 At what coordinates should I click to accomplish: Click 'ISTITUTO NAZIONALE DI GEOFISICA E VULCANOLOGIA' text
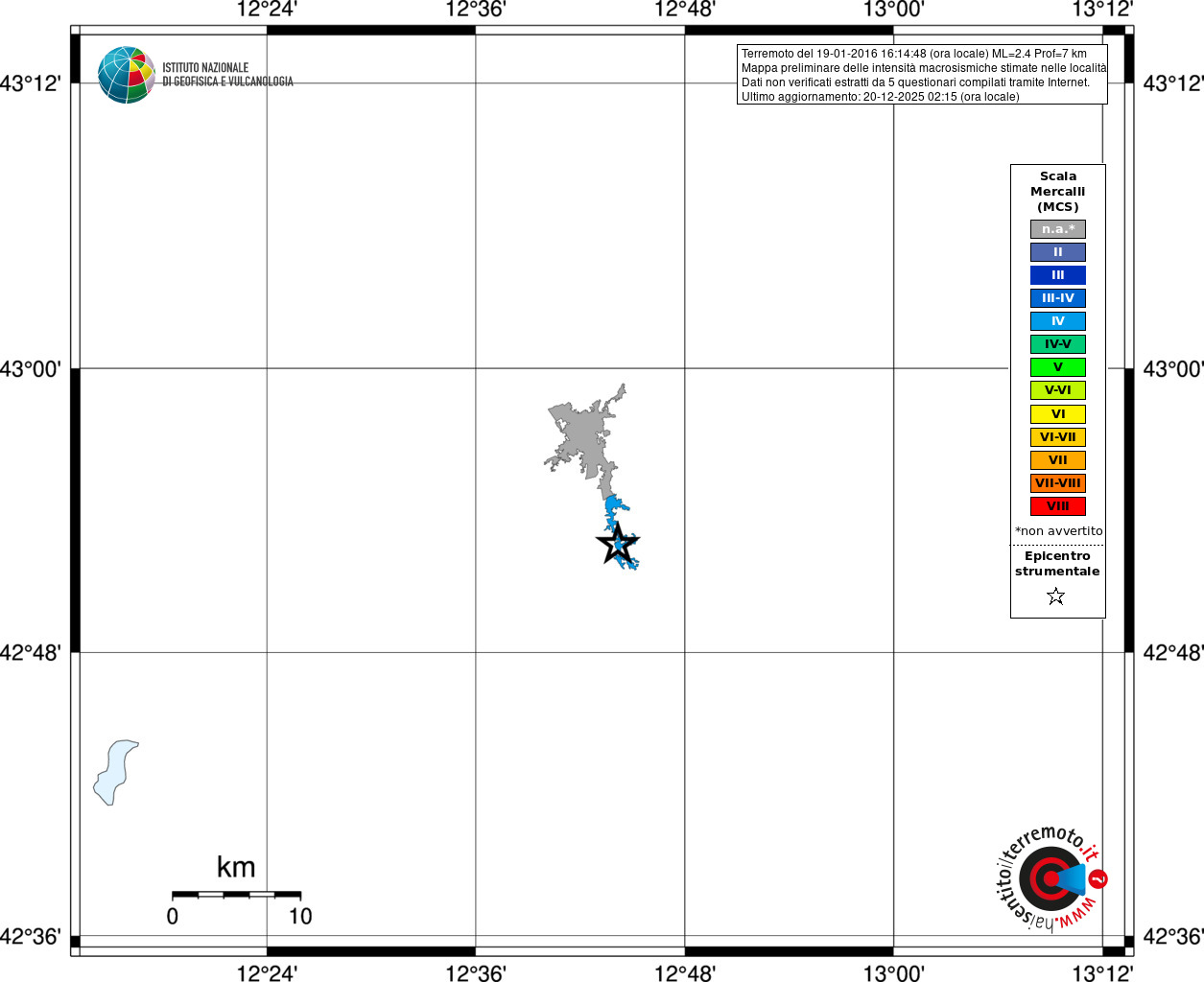pos(227,75)
